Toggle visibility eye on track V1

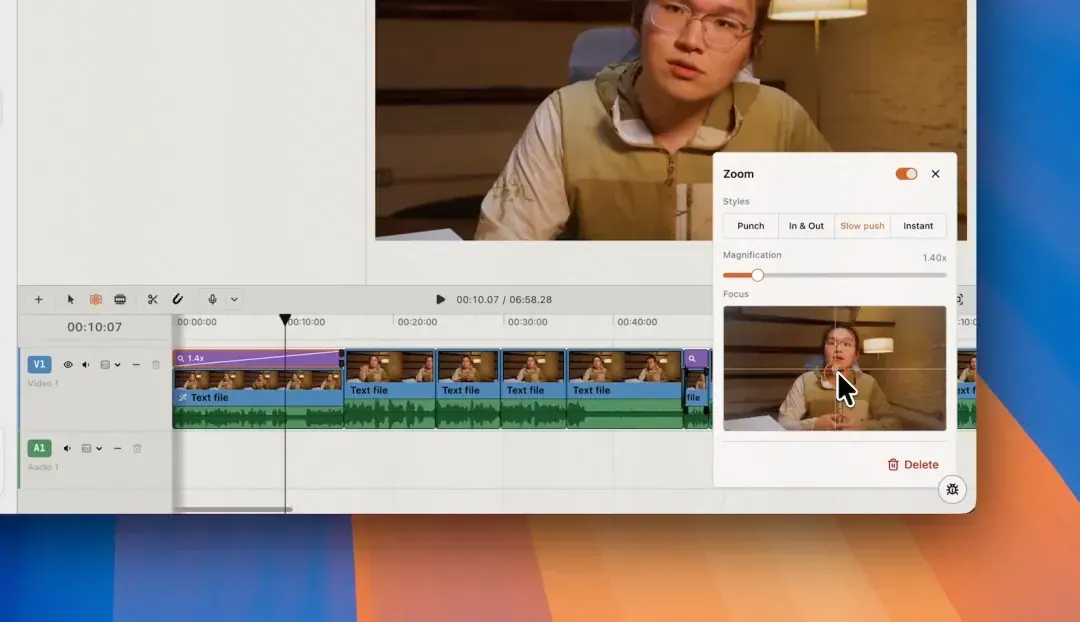pos(68,364)
